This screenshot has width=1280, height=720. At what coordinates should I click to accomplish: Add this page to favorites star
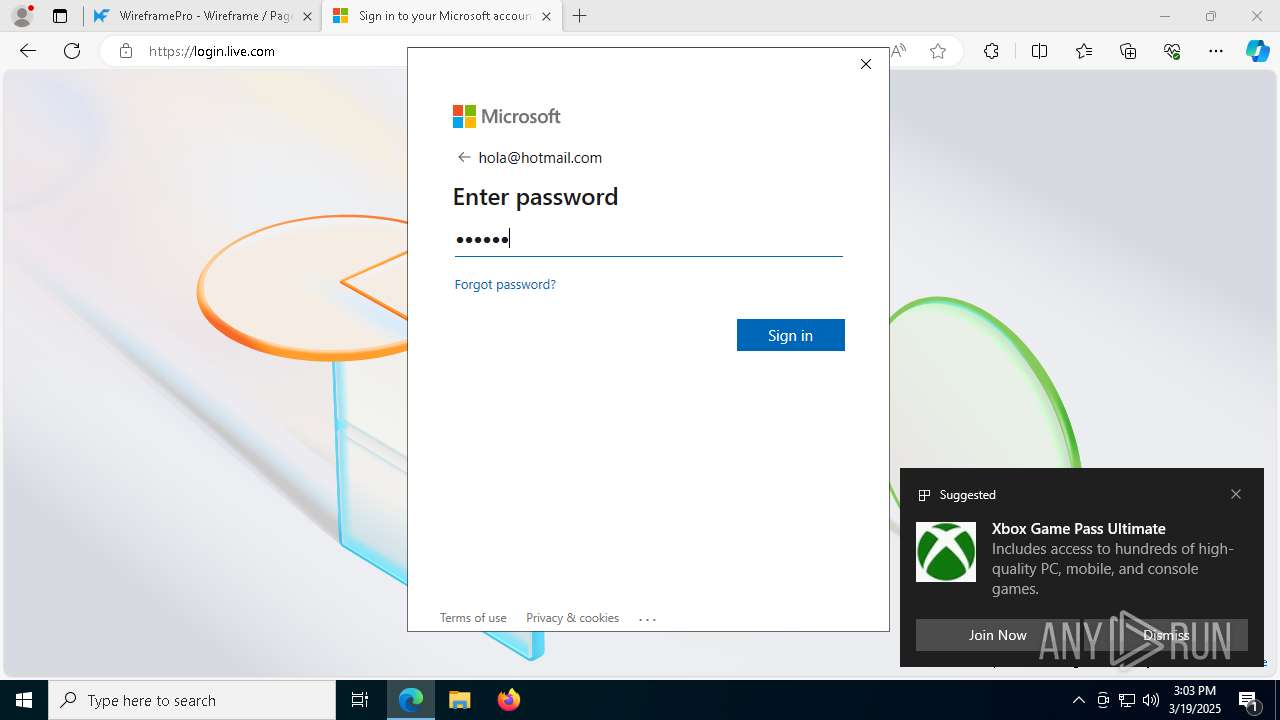[x=938, y=51]
